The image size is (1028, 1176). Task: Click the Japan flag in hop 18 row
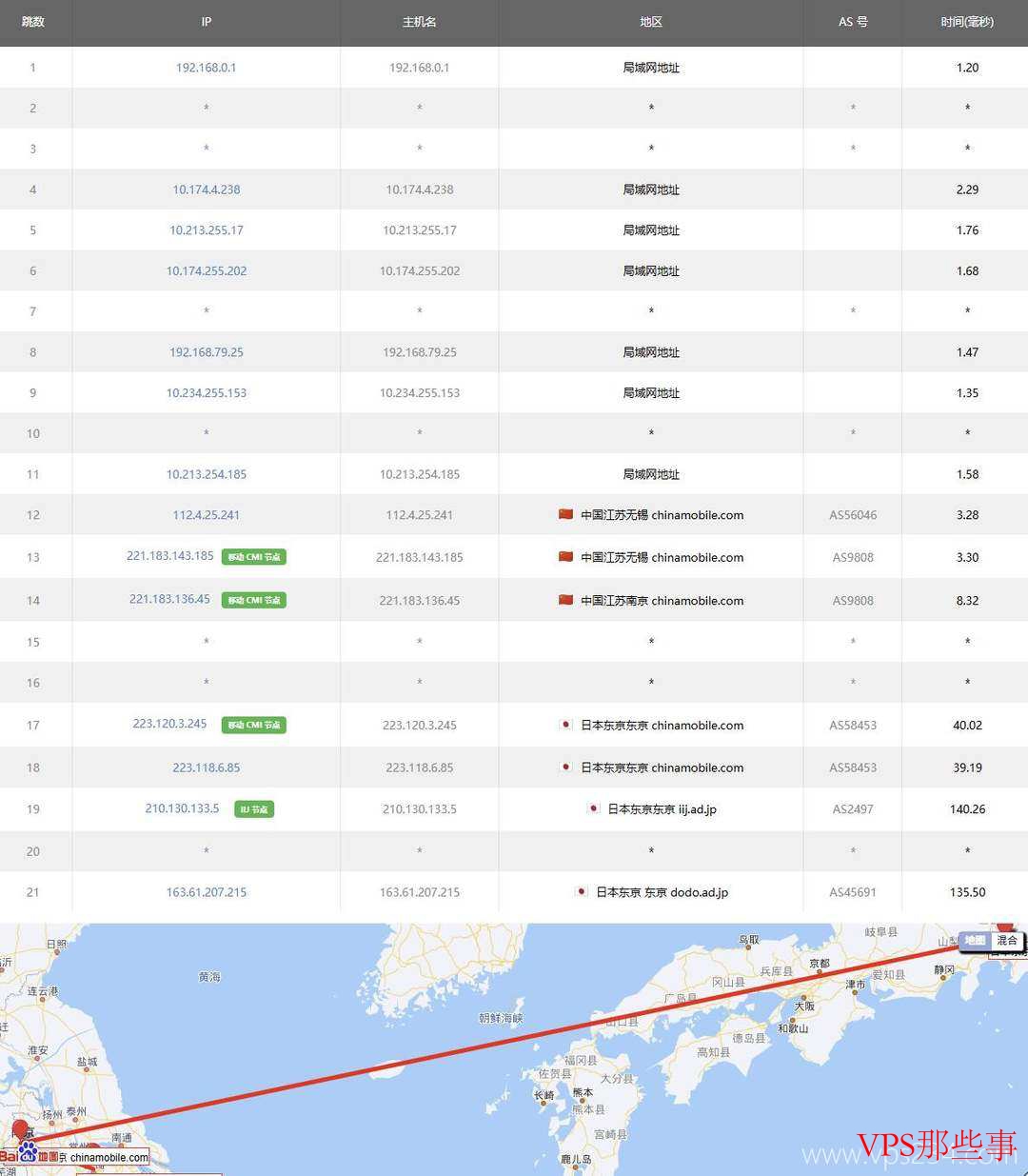coord(565,767)
